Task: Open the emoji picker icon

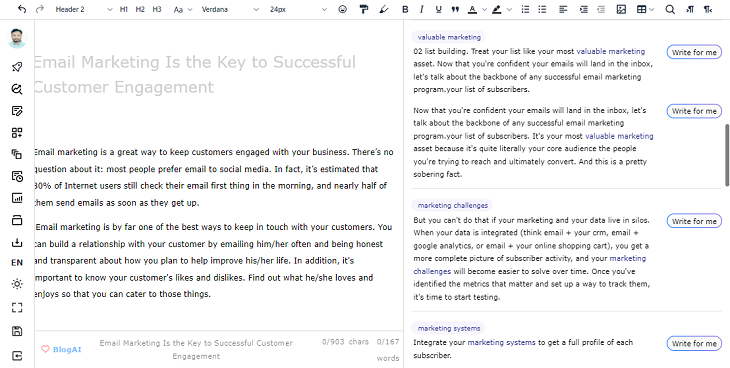Action: pos(343,9)
